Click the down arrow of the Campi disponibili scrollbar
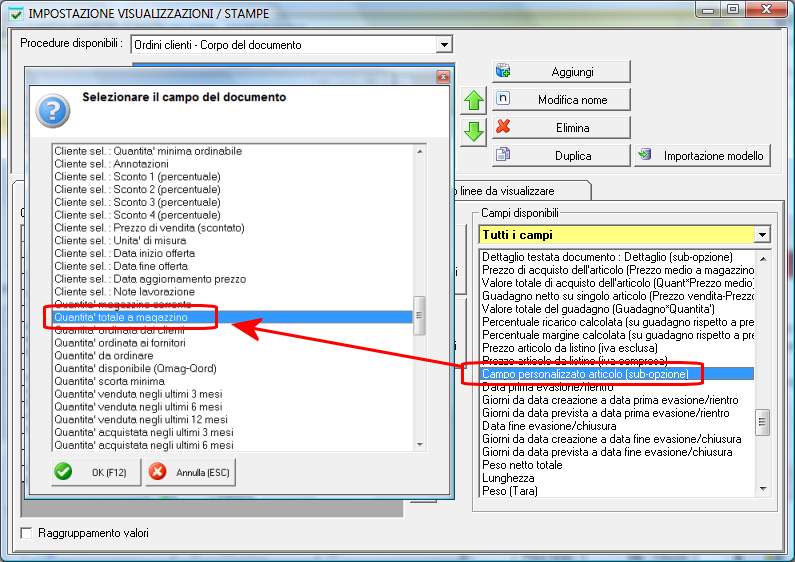Screen dimensions: 795x562 pos(763,489)
